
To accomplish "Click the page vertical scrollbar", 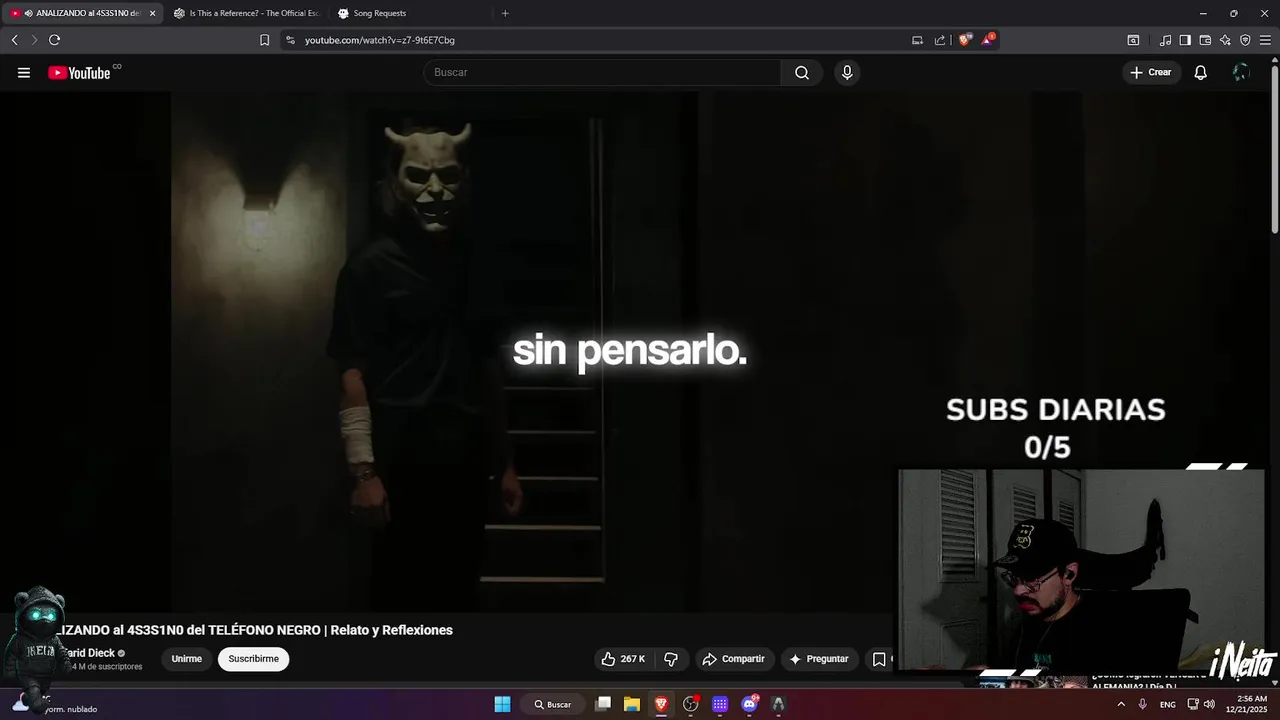I will 1275,150.
